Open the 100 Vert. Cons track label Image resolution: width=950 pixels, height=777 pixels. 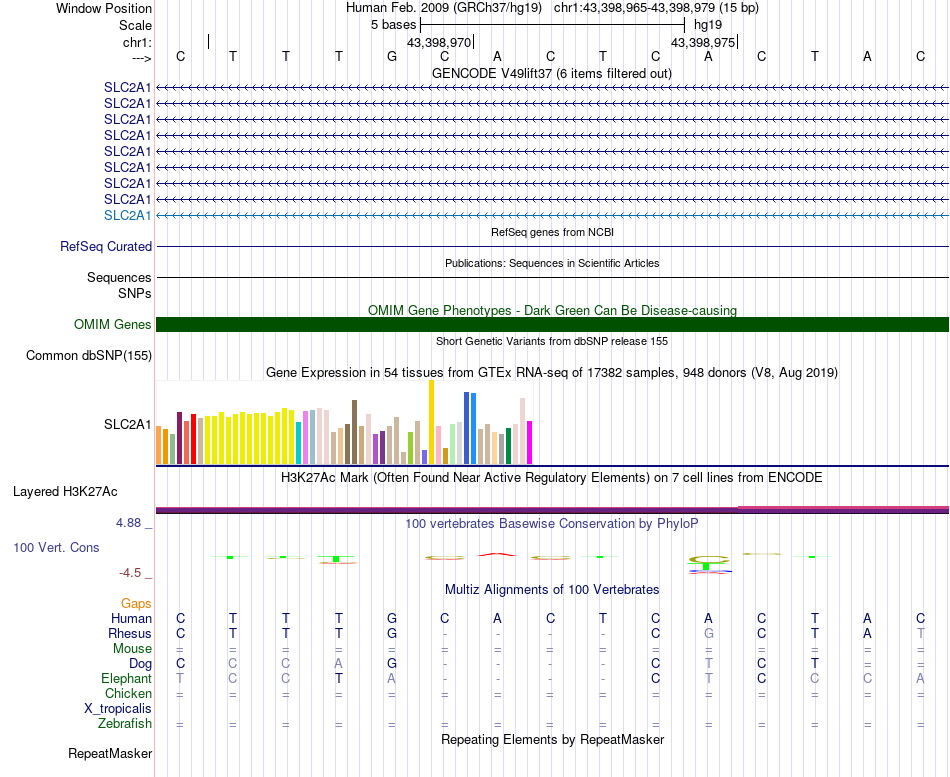[x=56, y=547]
